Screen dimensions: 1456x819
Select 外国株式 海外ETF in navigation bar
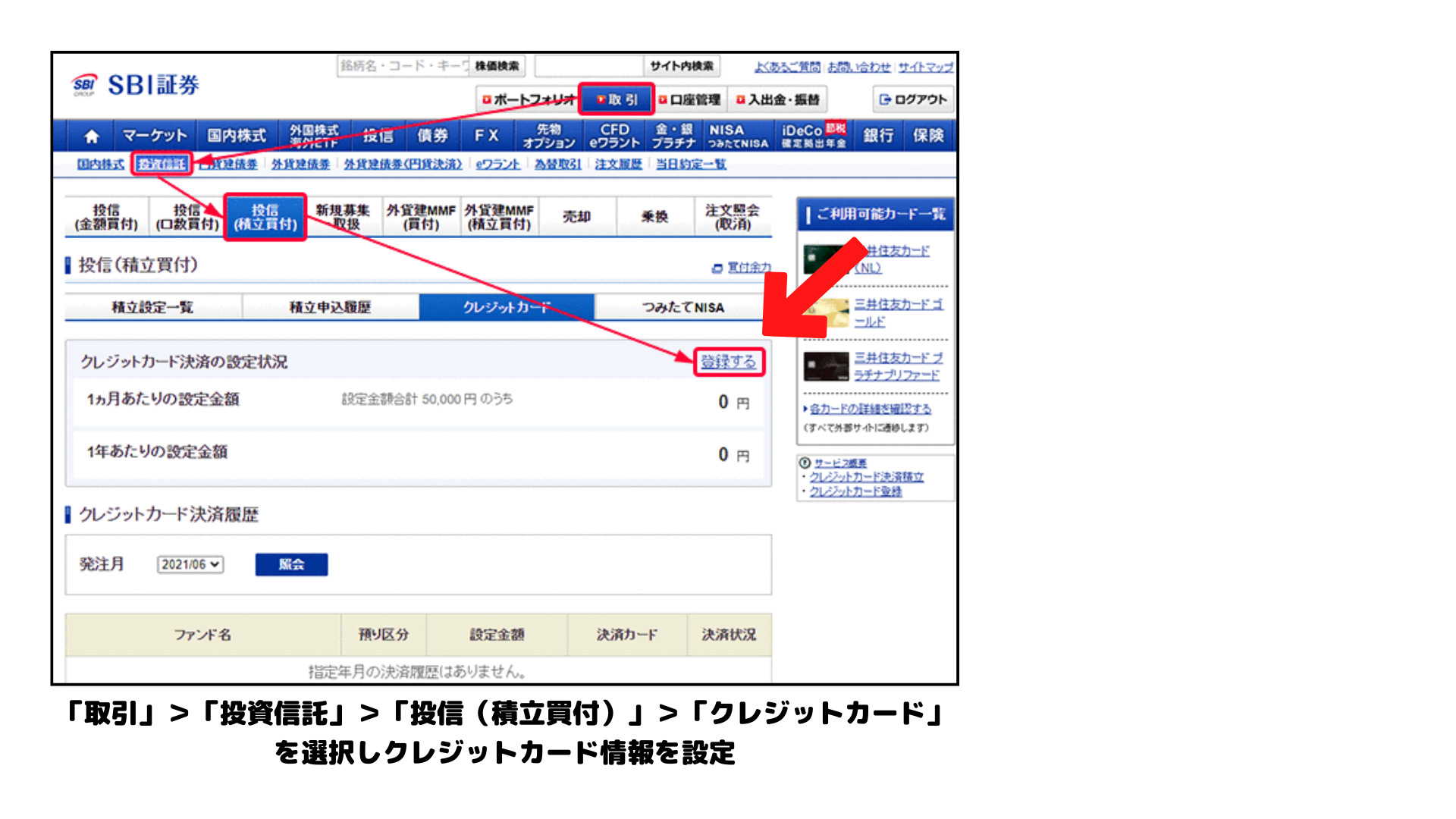314,136
